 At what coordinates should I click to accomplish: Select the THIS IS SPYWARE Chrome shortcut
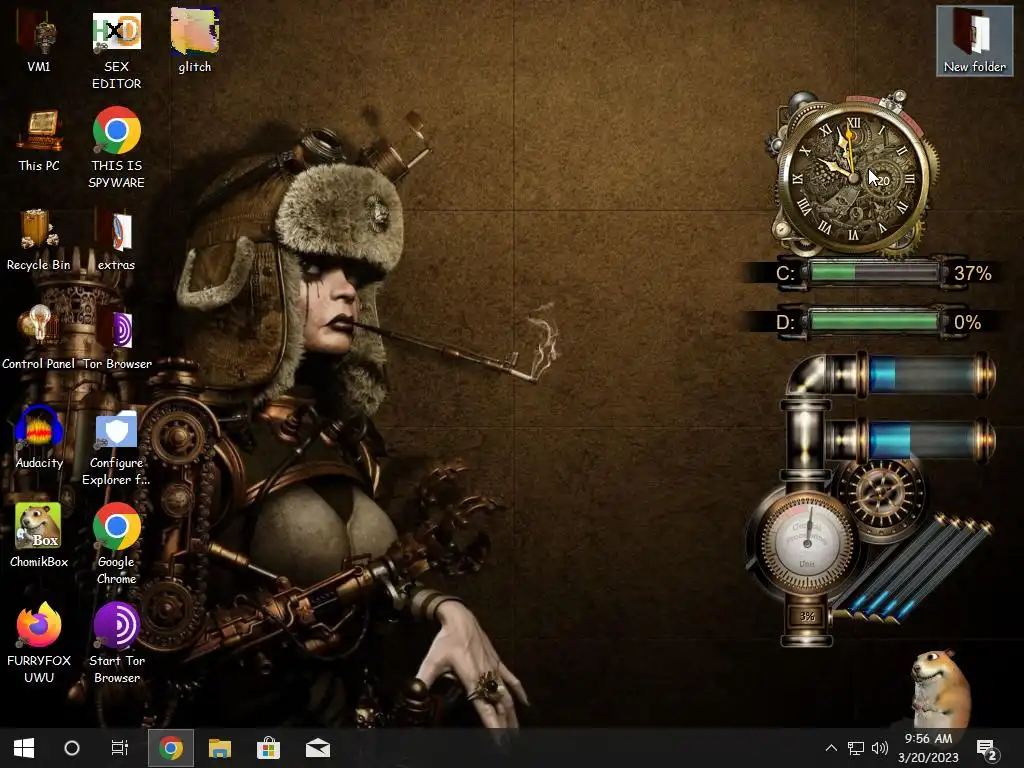tap(116, 148)
